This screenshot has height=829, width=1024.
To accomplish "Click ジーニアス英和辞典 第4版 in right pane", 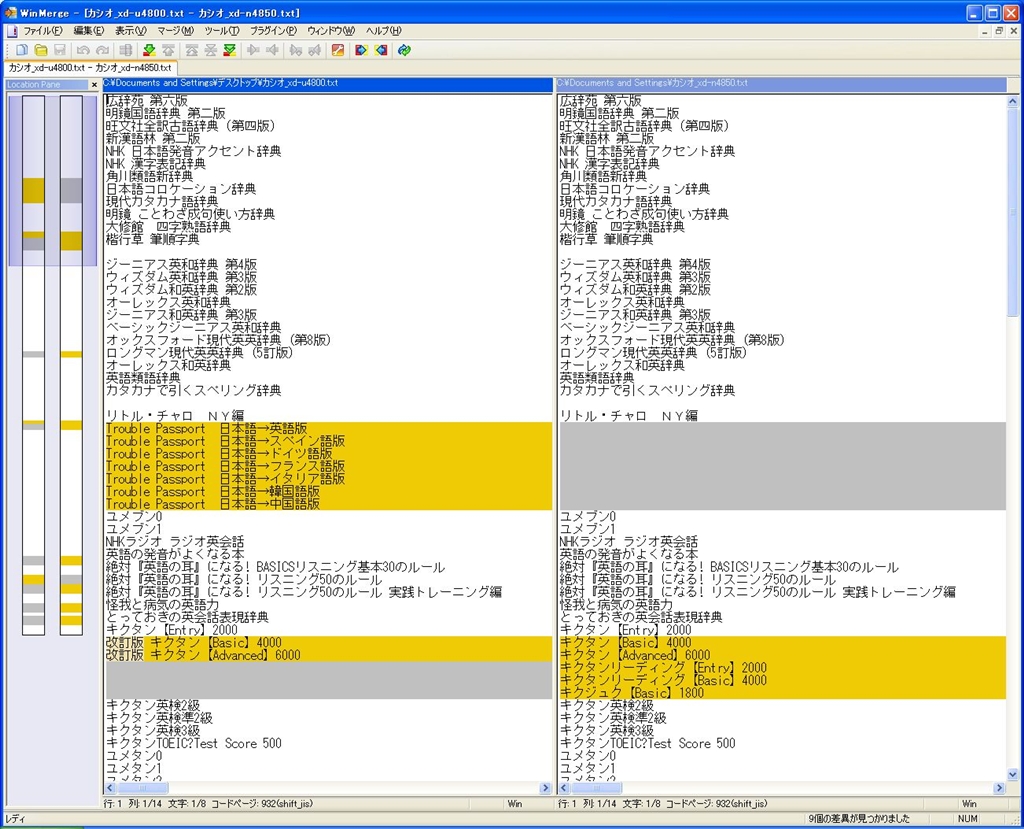I will pos(635,265).
